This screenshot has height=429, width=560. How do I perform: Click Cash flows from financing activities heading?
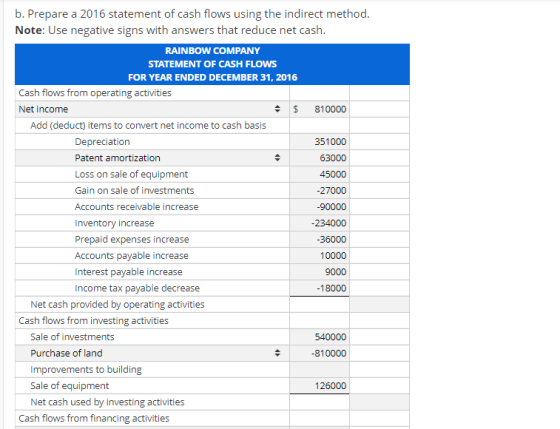94,418
